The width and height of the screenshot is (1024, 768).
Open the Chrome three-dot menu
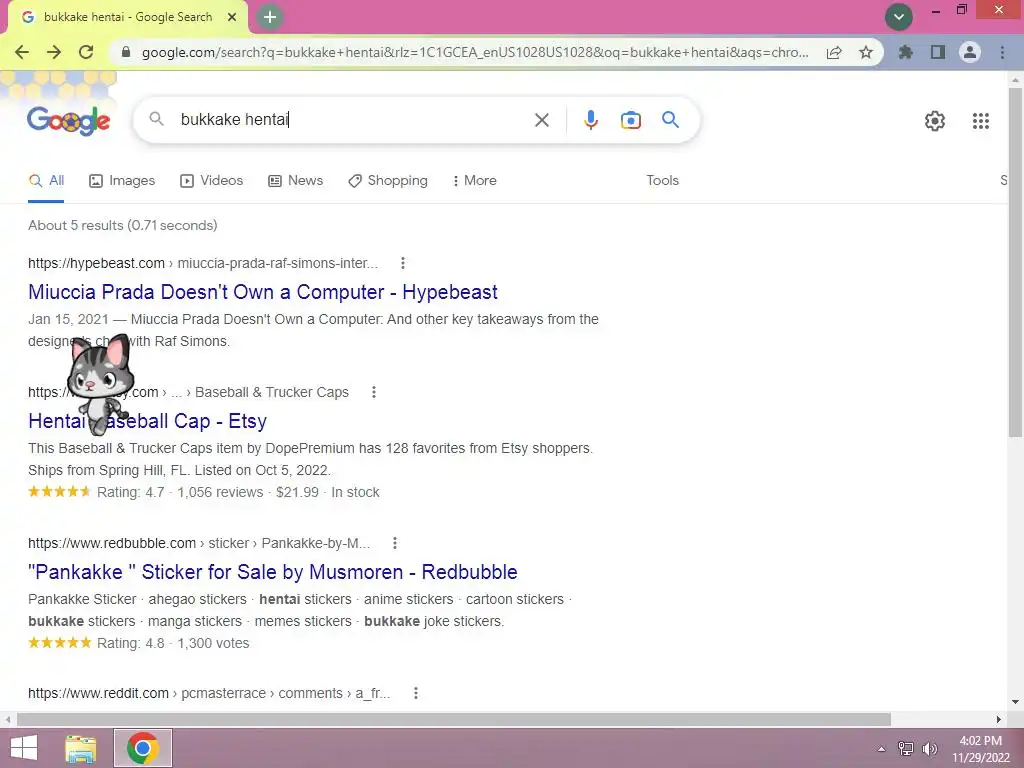1002,52
